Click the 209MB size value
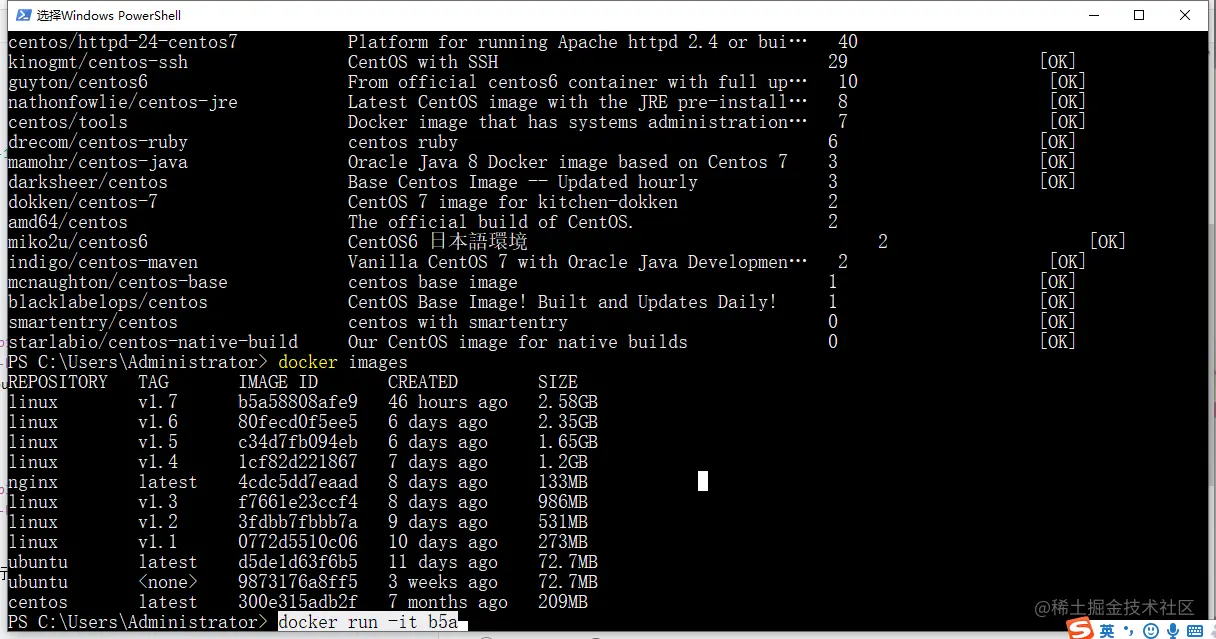 click(x=563, y=602)
